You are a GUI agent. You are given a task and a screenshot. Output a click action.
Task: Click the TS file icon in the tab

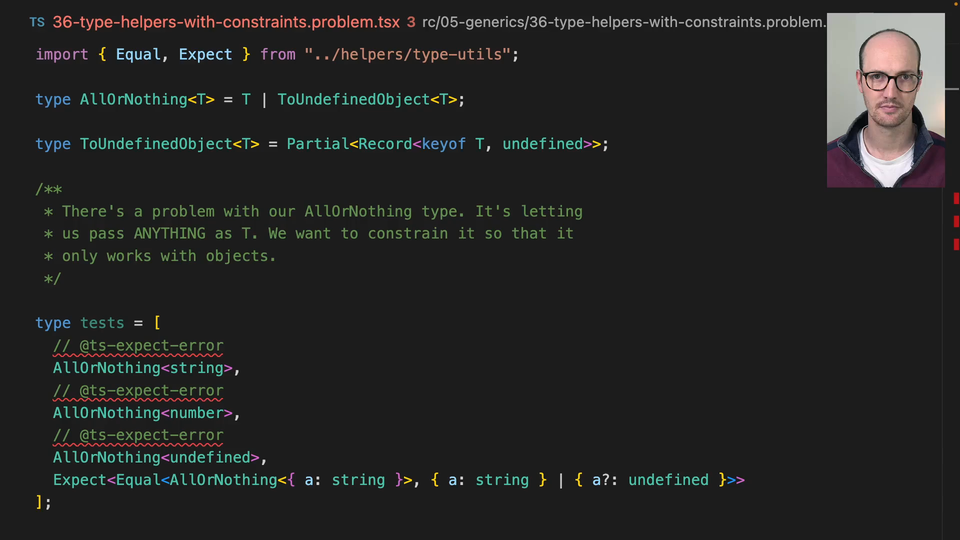tap(37, 22)
